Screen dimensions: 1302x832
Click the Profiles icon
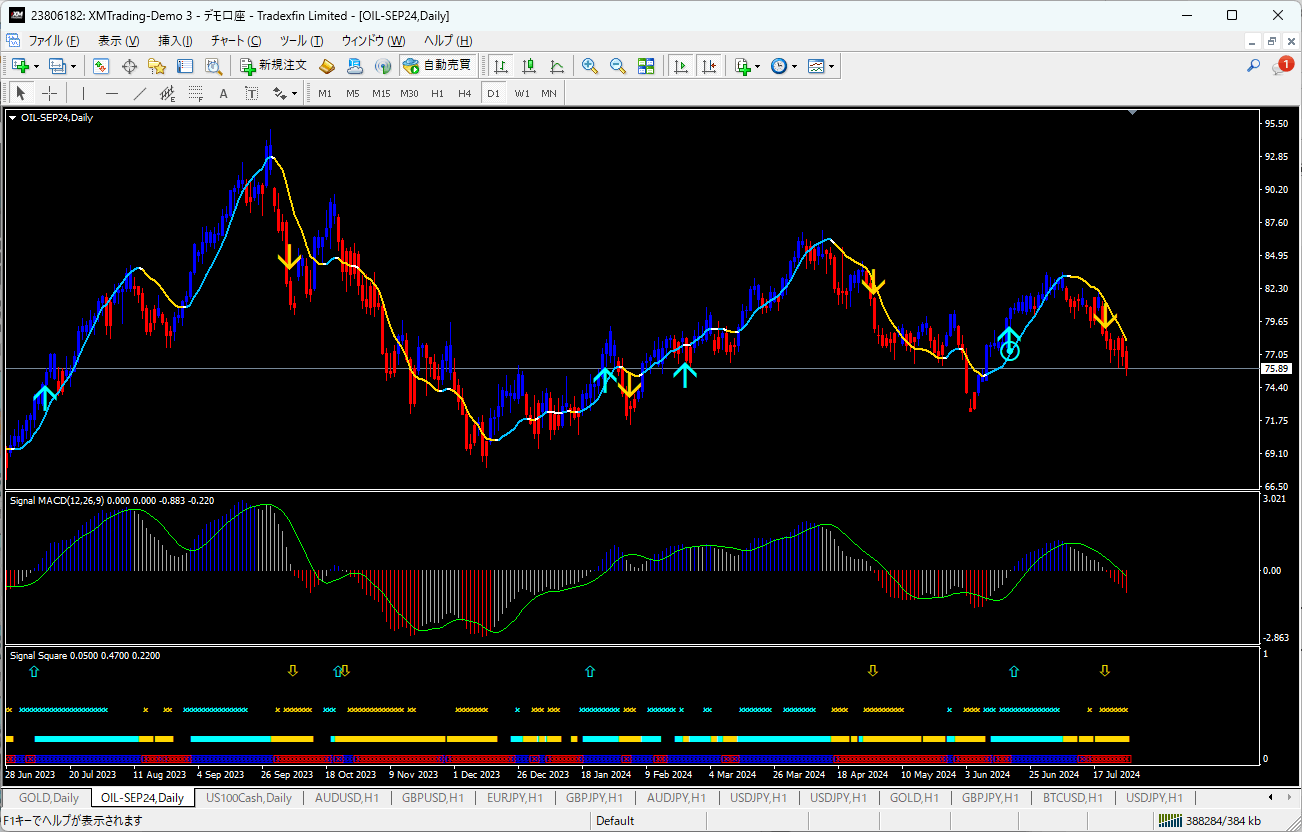[57, 66]
